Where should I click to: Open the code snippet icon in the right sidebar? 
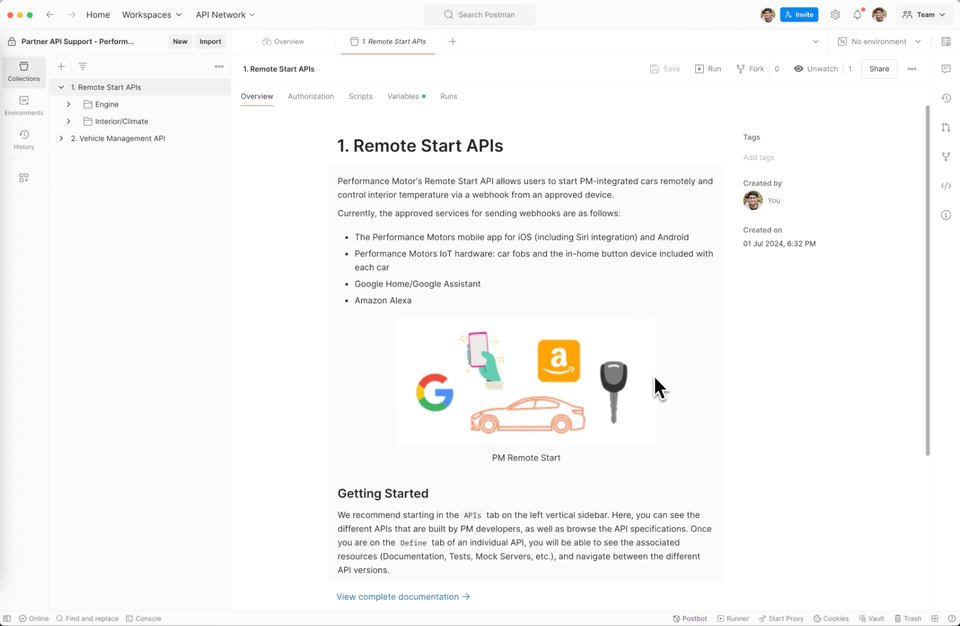tap(946, 186)
